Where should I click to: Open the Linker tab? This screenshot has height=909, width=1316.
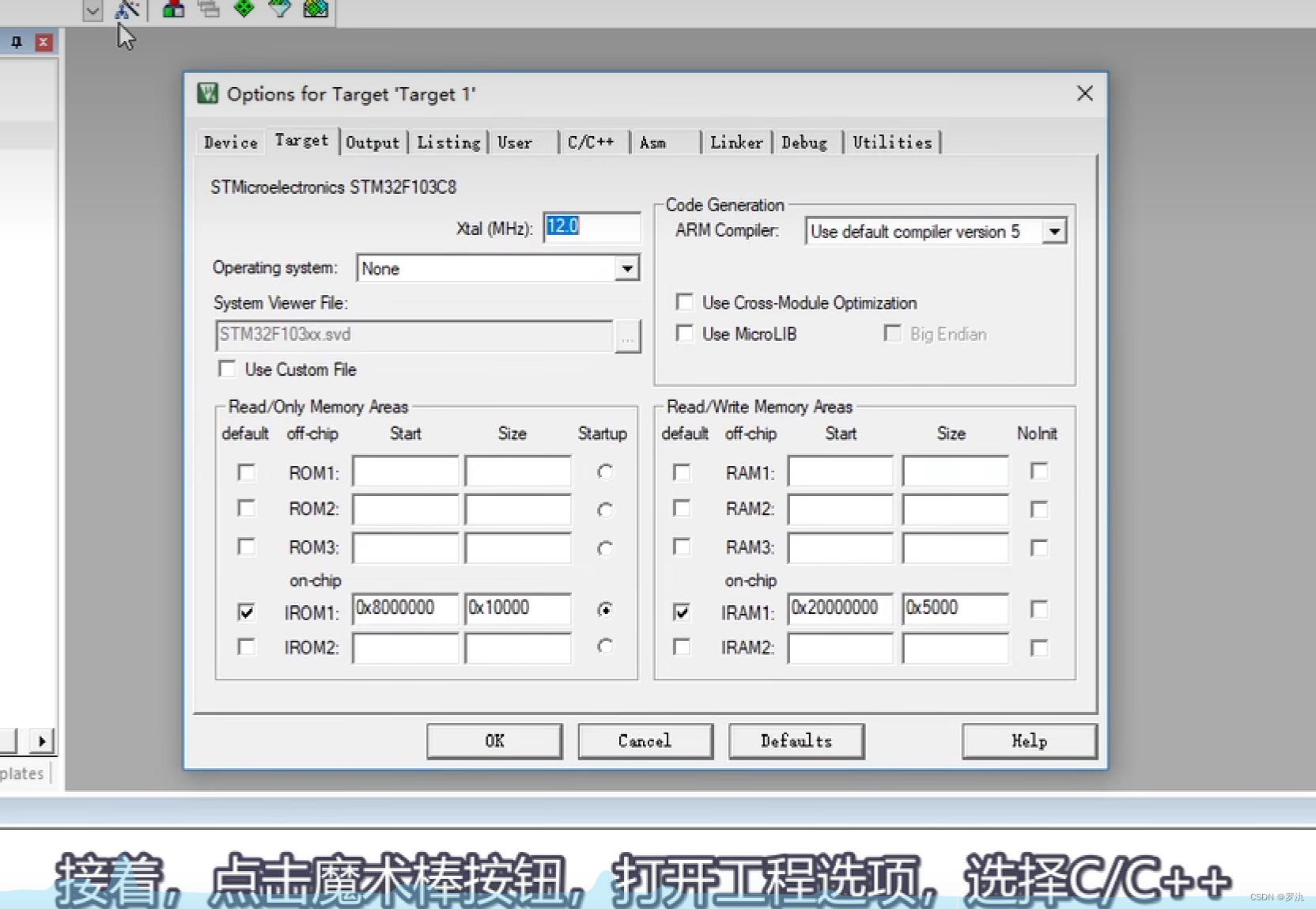coord(736,142)
